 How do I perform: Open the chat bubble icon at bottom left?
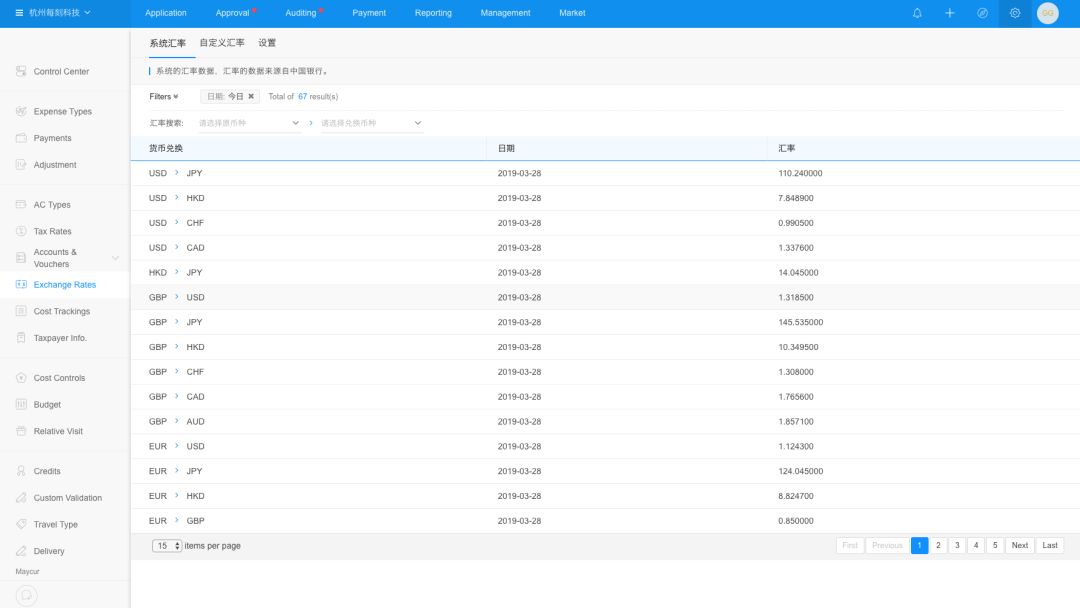(26, 595)
